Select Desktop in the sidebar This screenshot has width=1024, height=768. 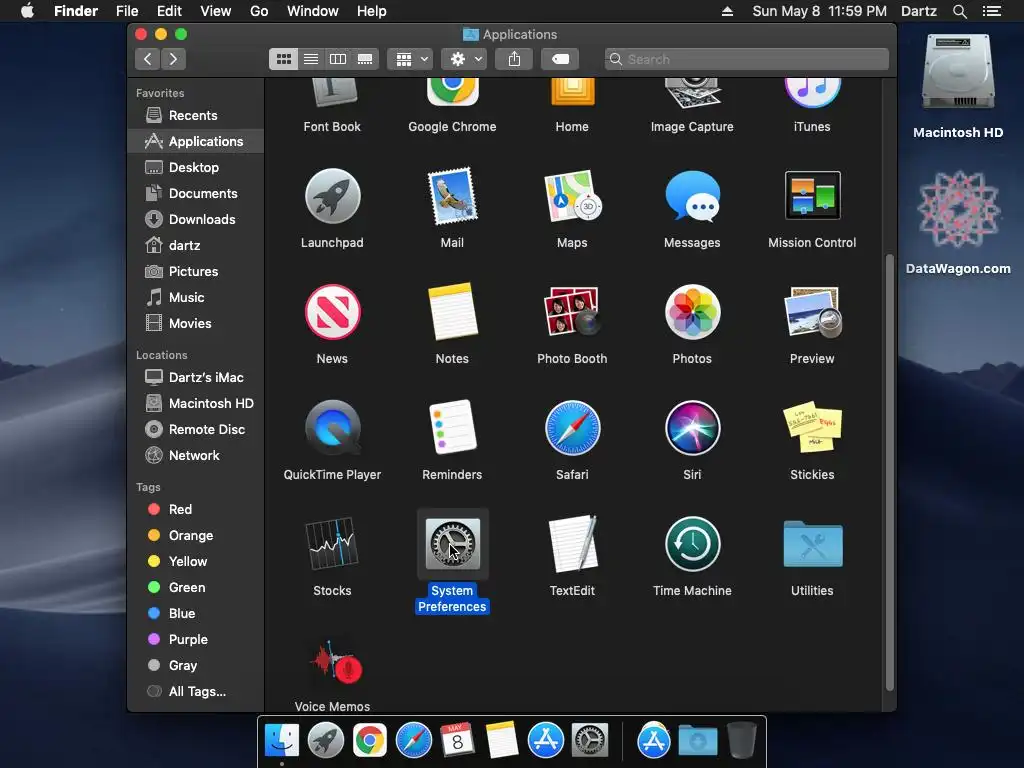click(196, 168)
